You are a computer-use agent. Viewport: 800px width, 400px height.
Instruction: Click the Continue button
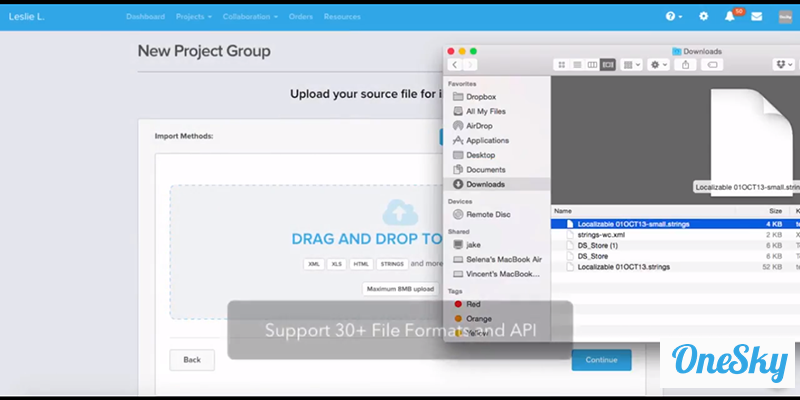click(601, 360)
